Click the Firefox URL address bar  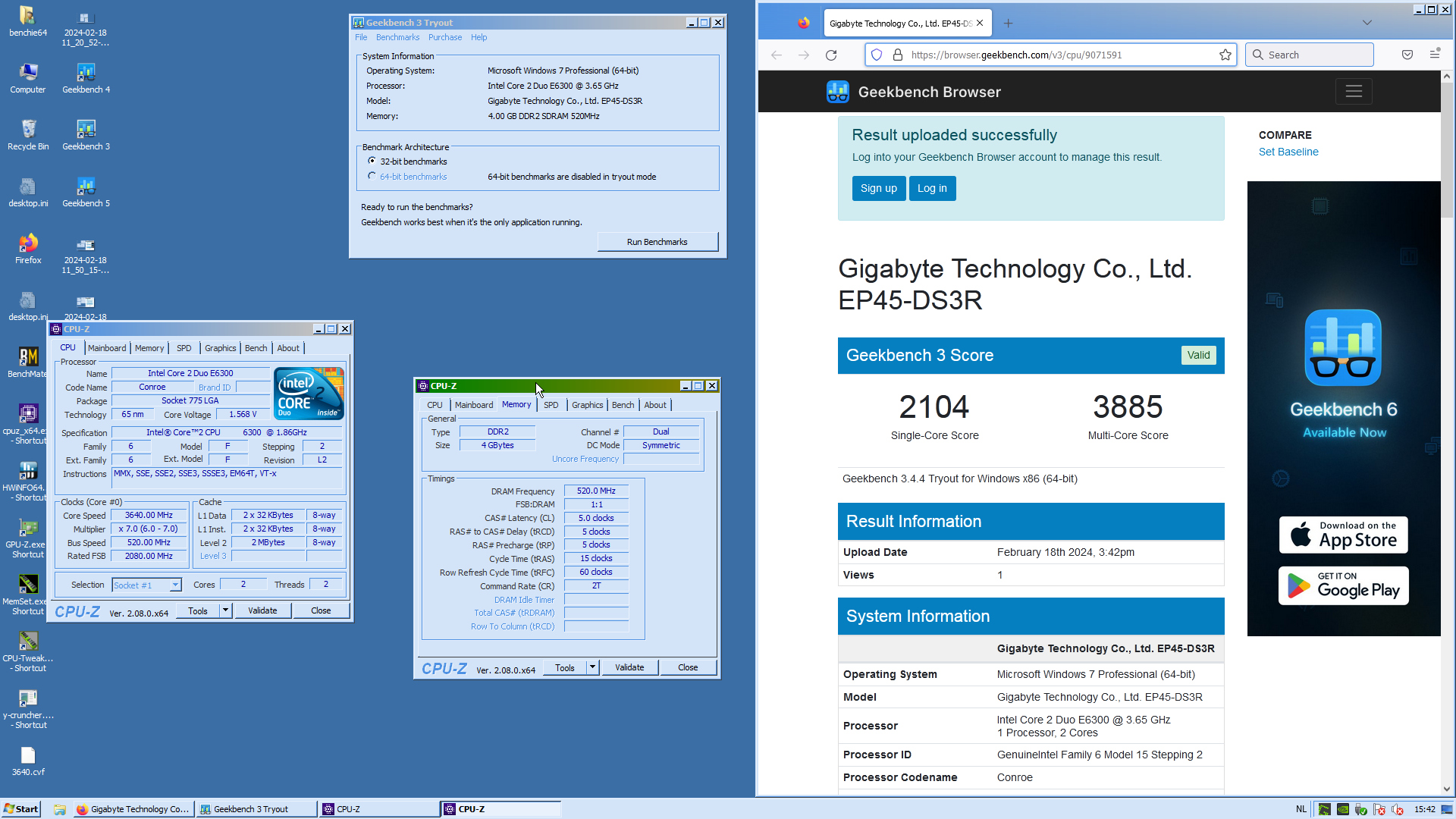(1050, 55)
